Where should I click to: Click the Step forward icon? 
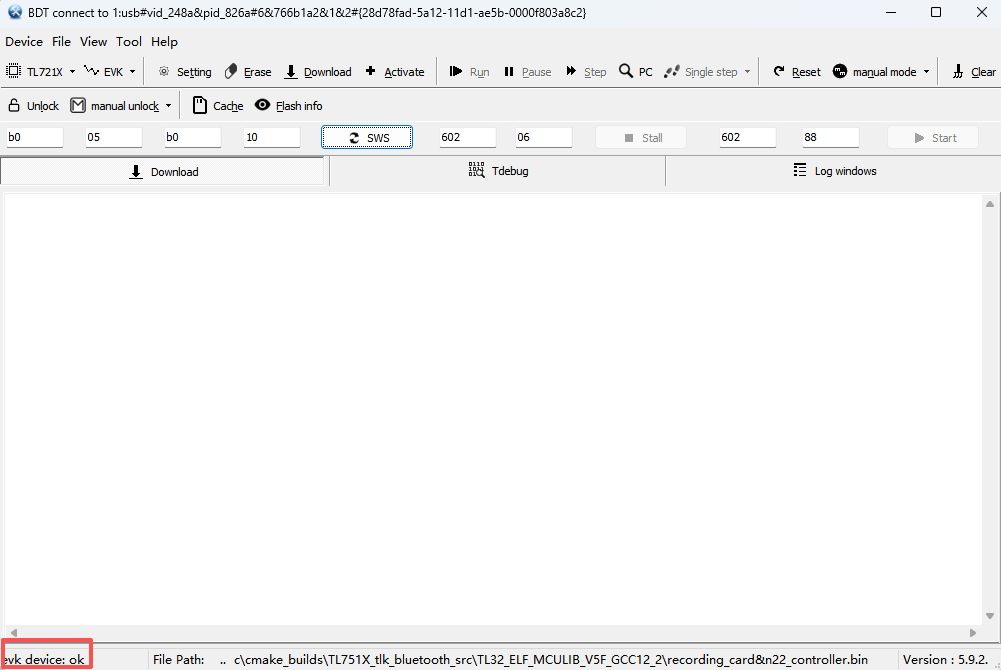point(571,71)
